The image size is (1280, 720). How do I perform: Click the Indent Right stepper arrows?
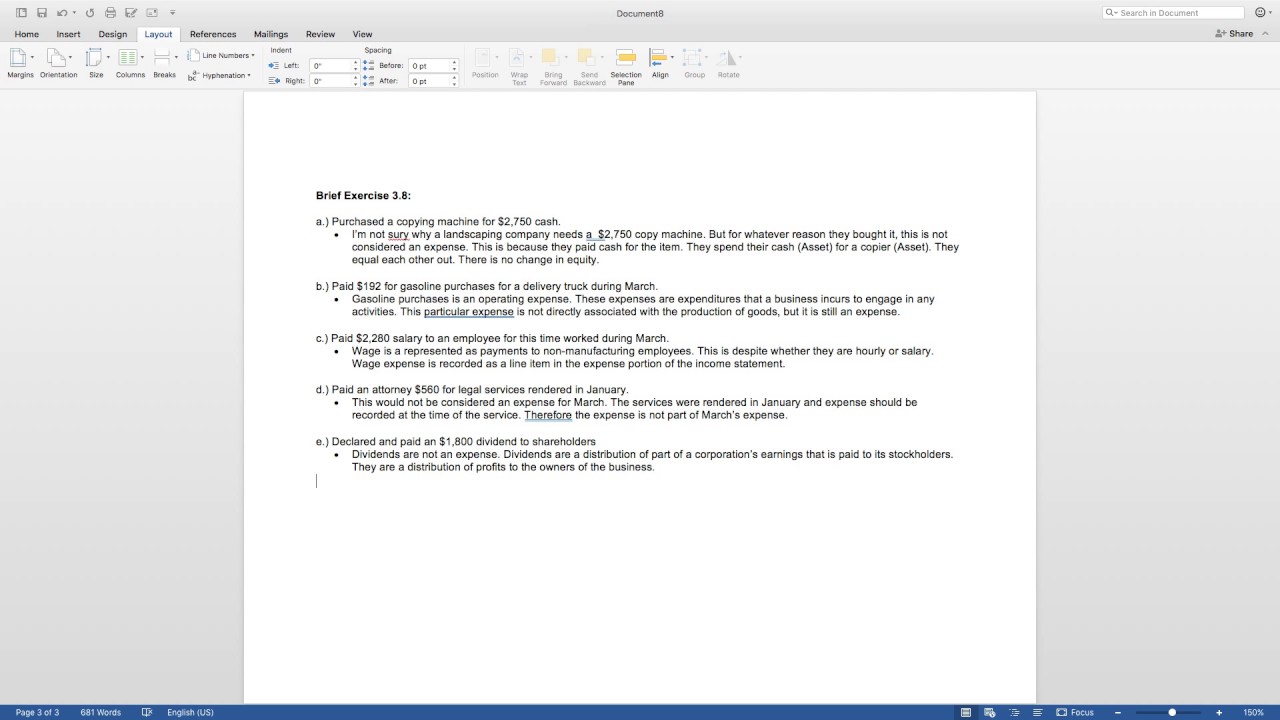(x=355, y=81)
